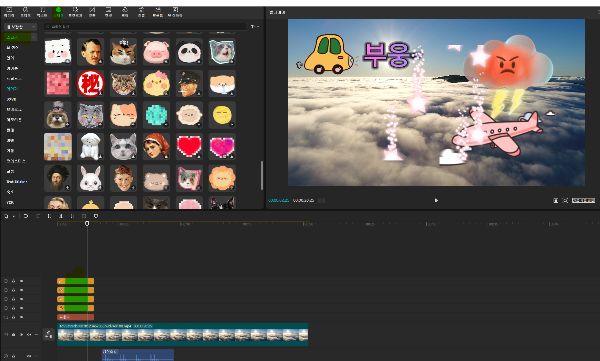Select the highlighted Stickers tab
The height and width of the screenshot is (361, 600).
click(58, 12)
